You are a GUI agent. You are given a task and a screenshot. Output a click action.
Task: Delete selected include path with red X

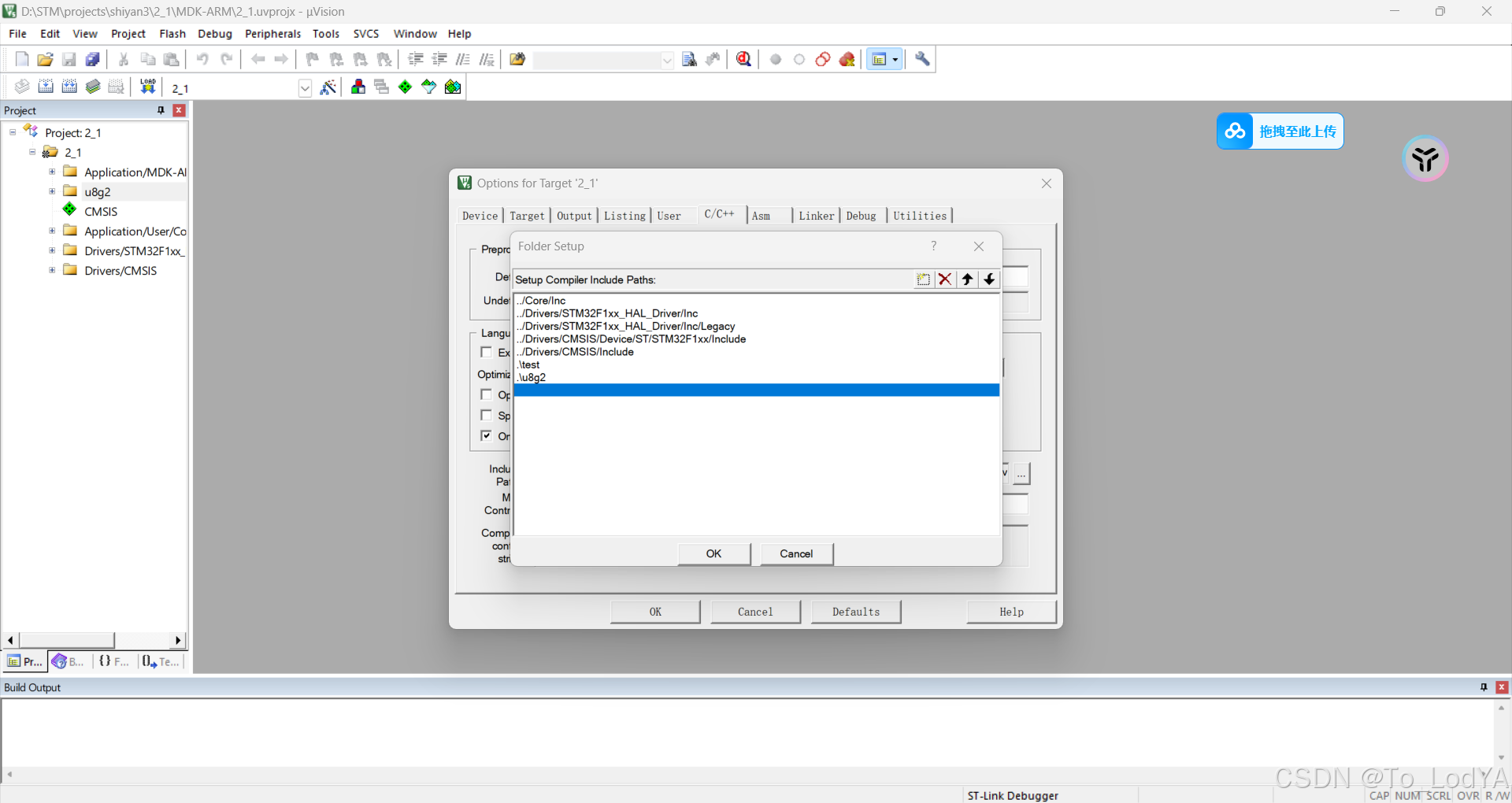[945, 279]
